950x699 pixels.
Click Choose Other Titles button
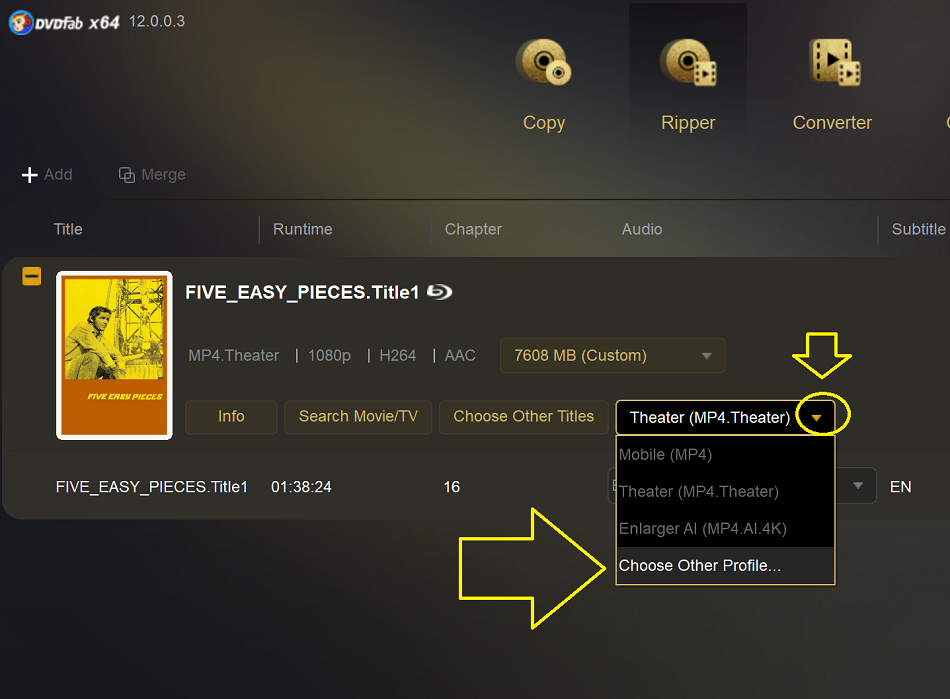[x=523, y=417]
